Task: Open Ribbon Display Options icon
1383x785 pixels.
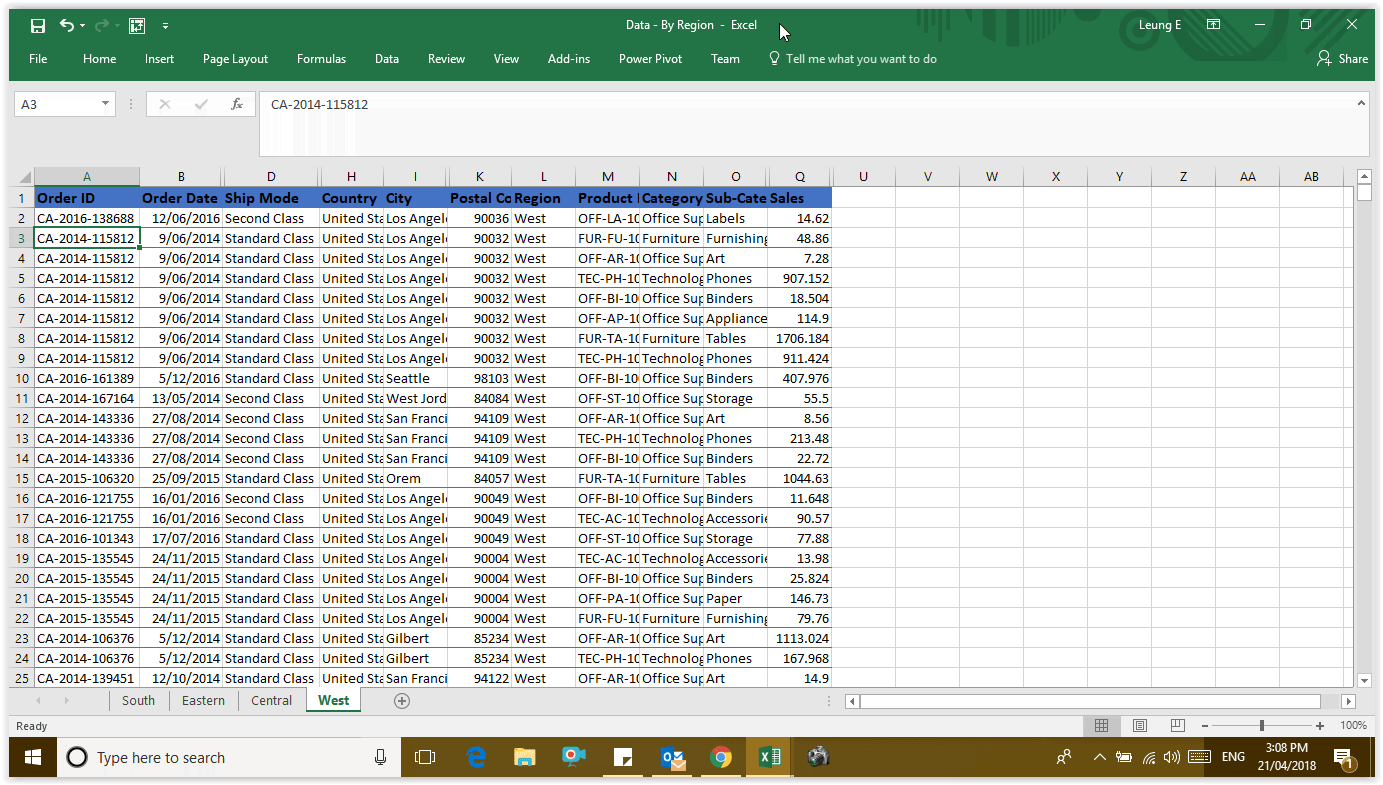Action: [x=1213, y=25]
